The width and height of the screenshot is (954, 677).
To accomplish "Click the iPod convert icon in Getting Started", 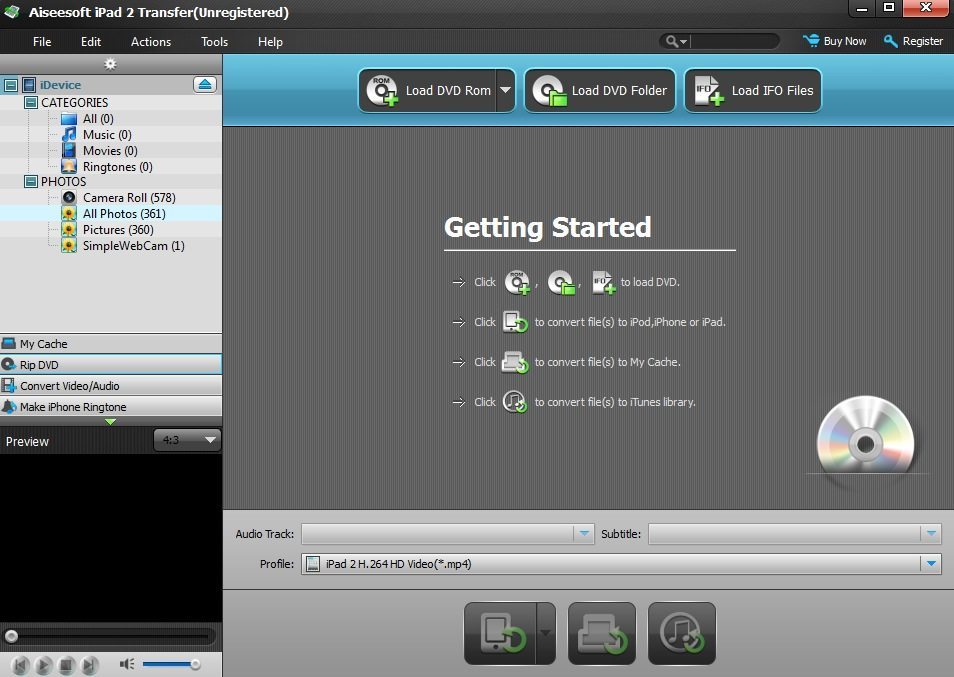I will coord(515,322).
